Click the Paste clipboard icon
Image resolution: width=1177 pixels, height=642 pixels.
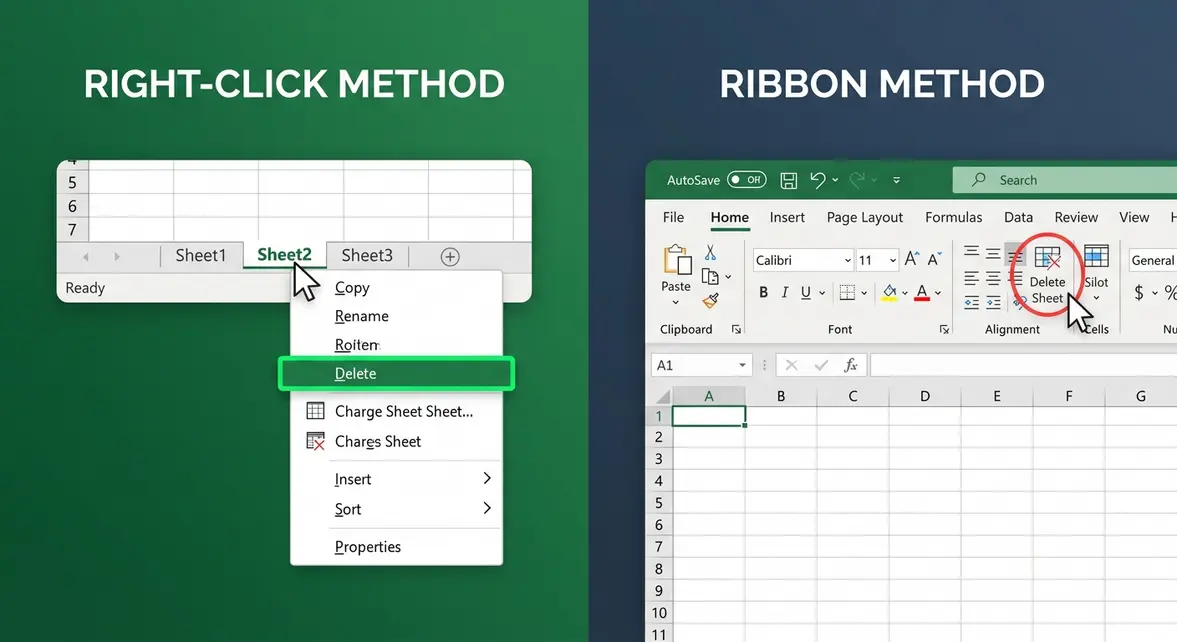coord(676,261)
